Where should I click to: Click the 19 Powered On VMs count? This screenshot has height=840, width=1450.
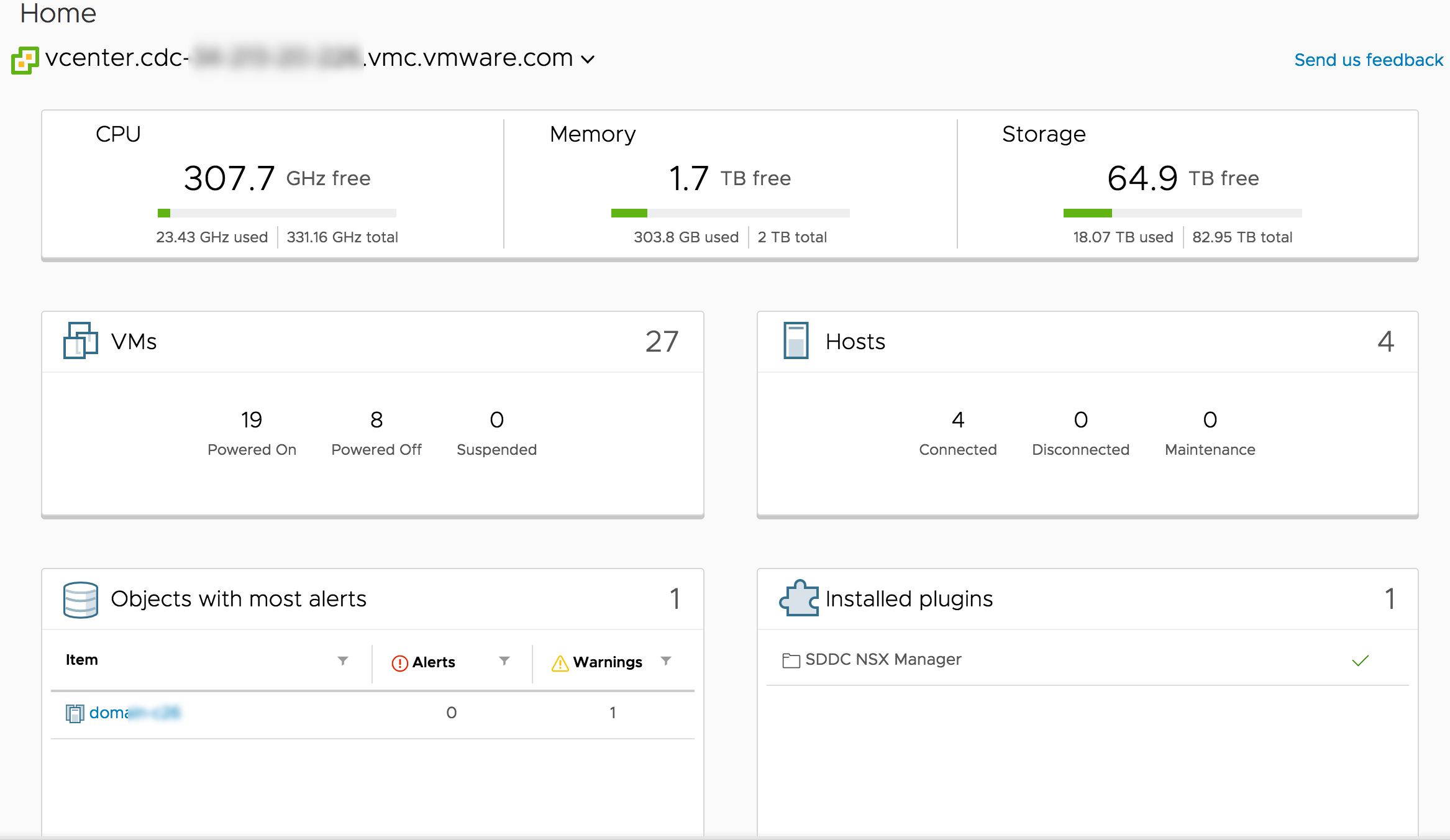pyautogui.click(x=252, y=420)
